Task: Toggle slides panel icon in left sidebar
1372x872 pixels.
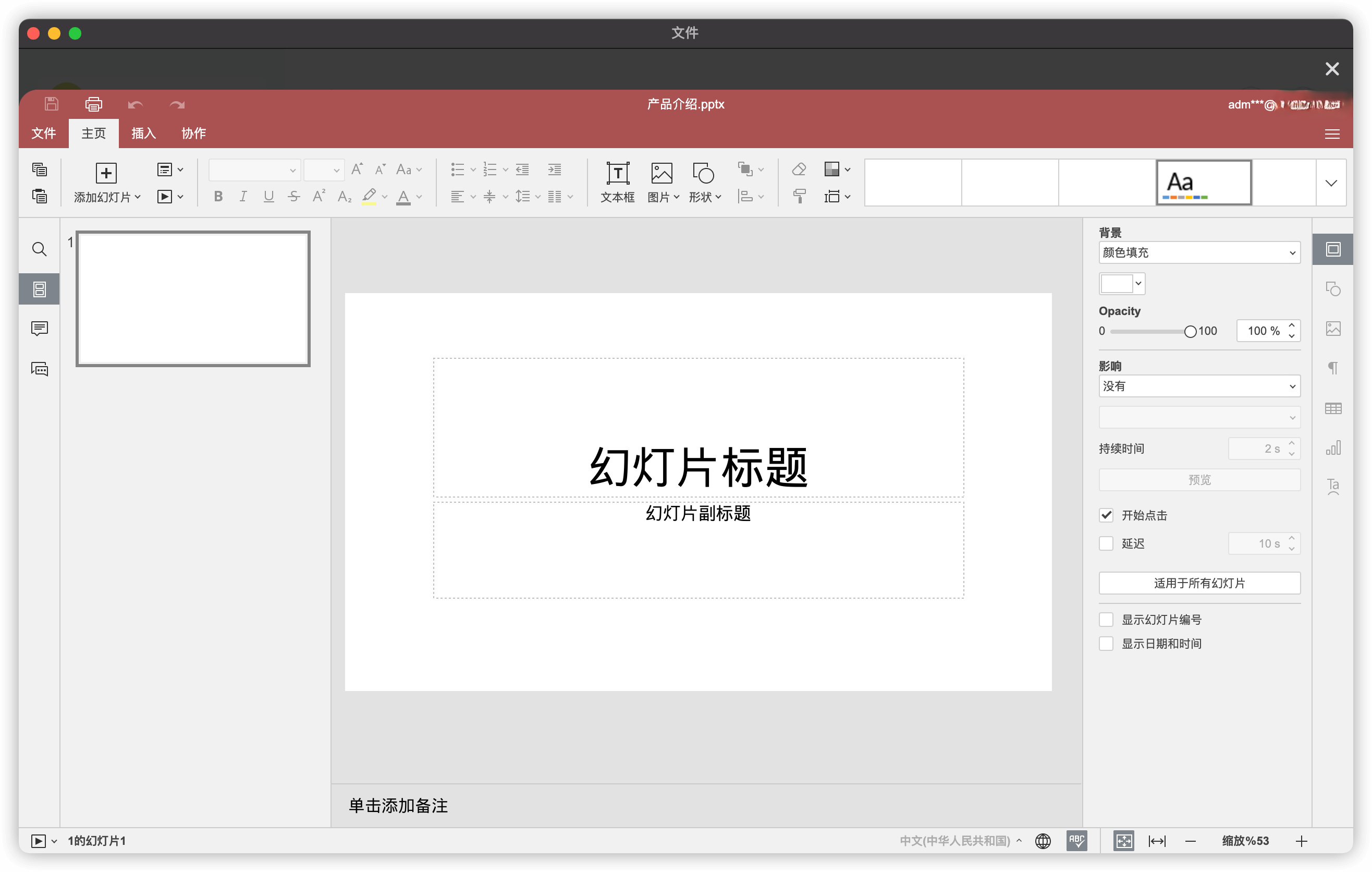Action: click(x=39, y=289)
